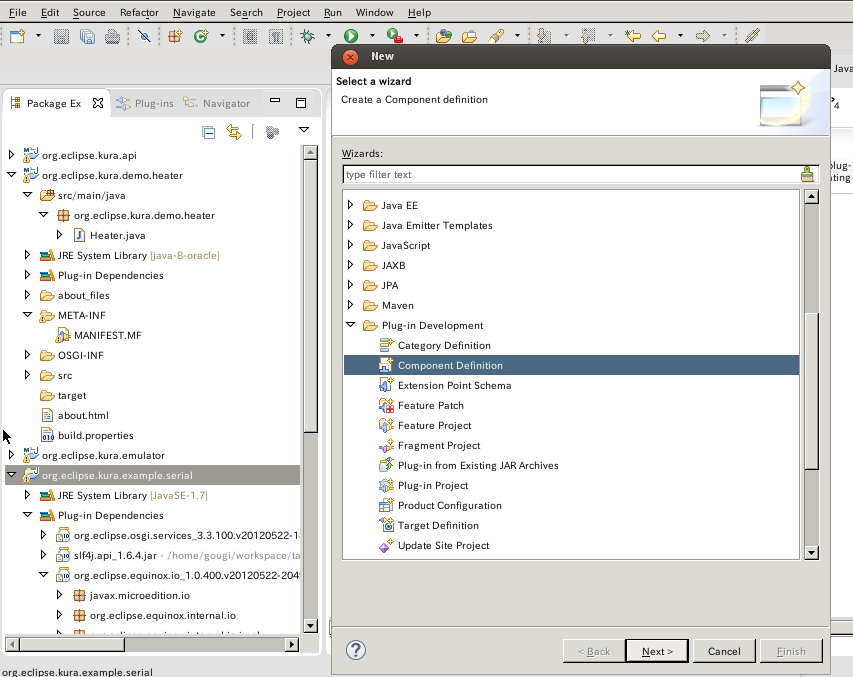Collapse the META-INF folder
853x677 pixels.
[x=28, y=315]
